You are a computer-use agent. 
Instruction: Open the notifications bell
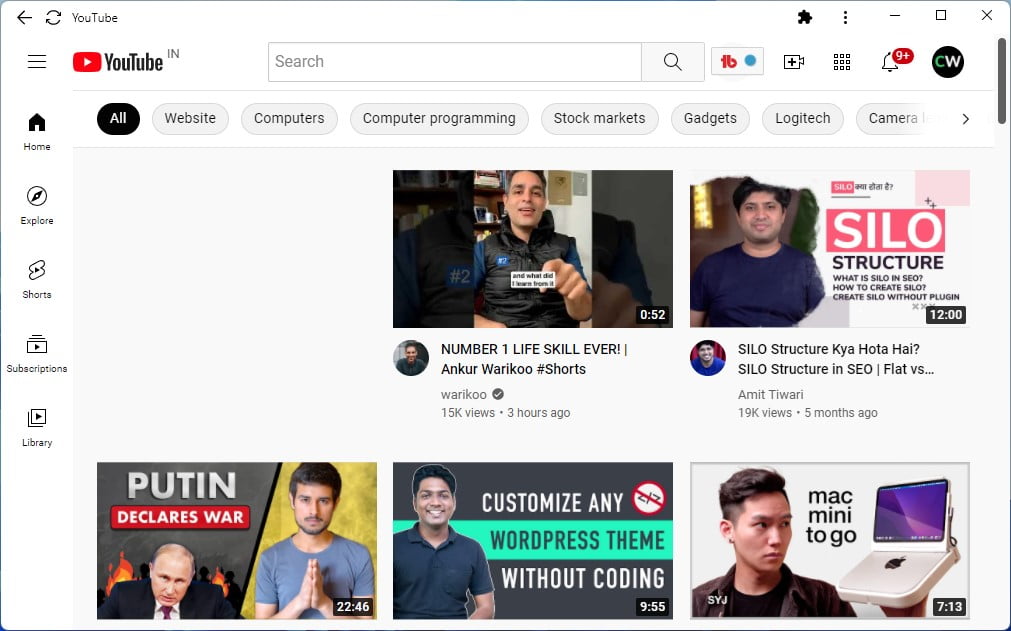(891, 61)
